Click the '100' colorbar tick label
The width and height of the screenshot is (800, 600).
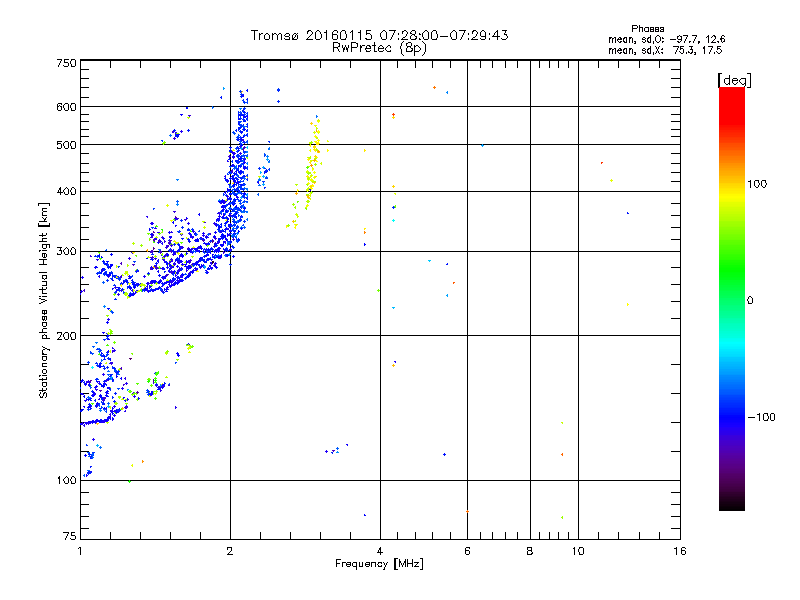point(757,184)
